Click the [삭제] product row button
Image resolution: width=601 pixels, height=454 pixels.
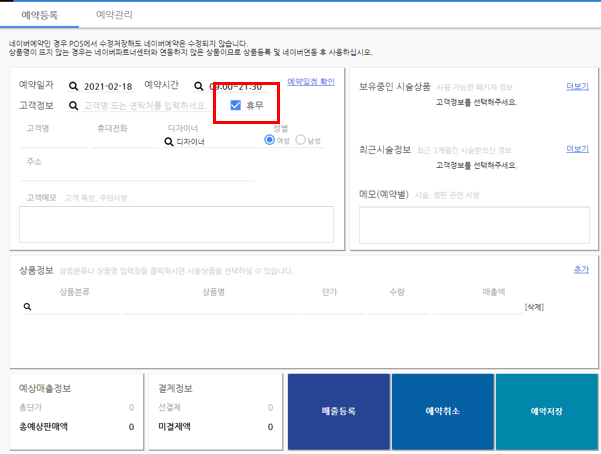534,307
